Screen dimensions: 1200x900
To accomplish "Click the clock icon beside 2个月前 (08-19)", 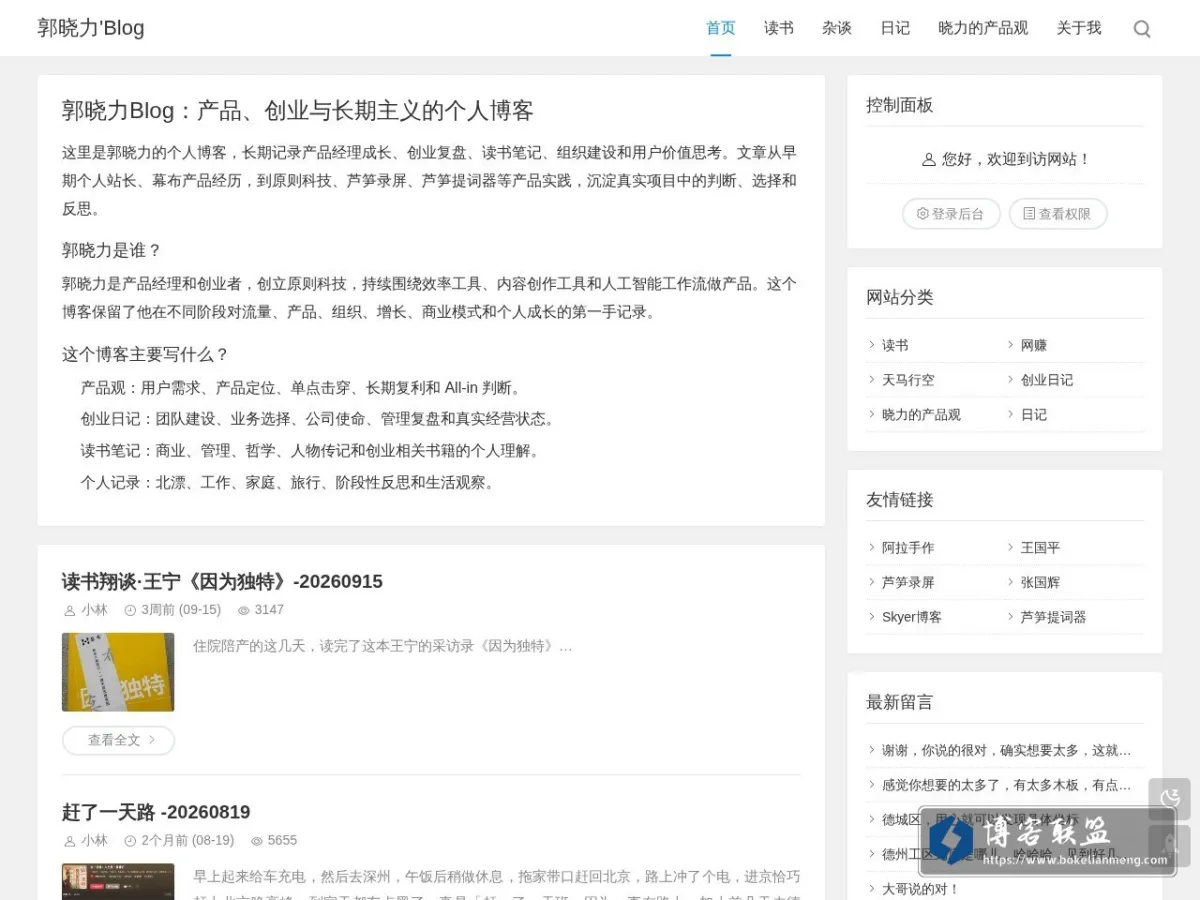I will (x=130, y=841).
